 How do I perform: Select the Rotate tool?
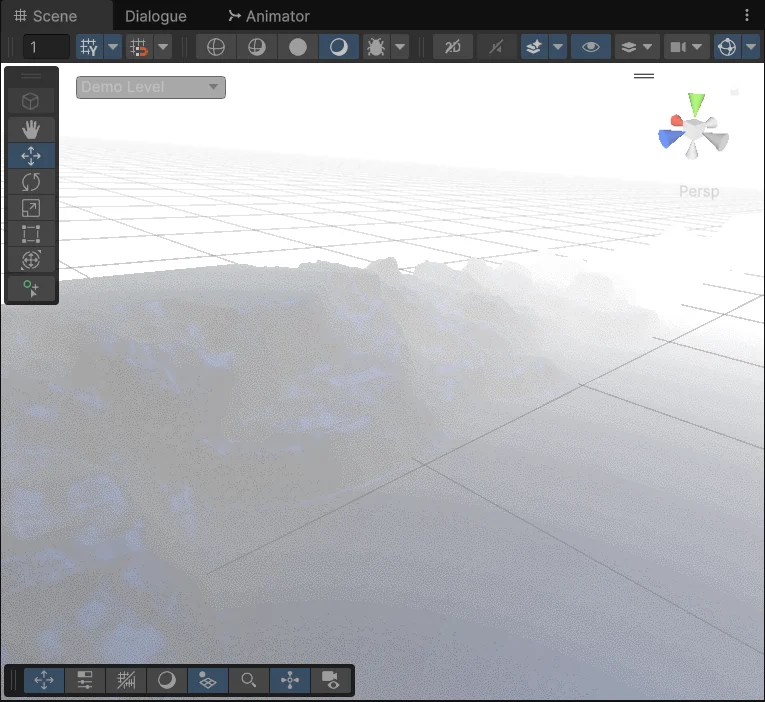(31, 182)
